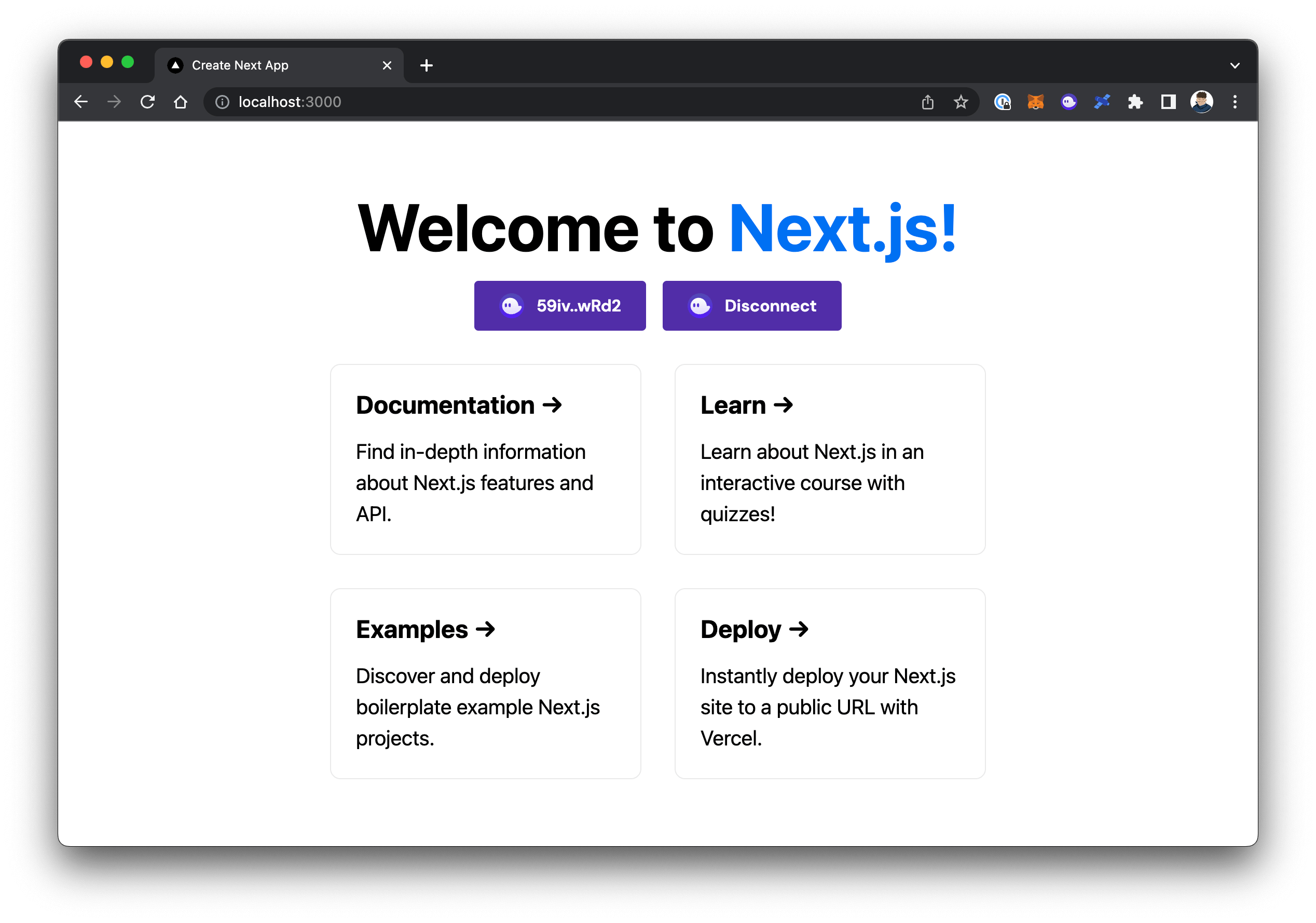Open the Extensions puzzle menu
1316x923 pixels.
click(x=1135, y=102)
